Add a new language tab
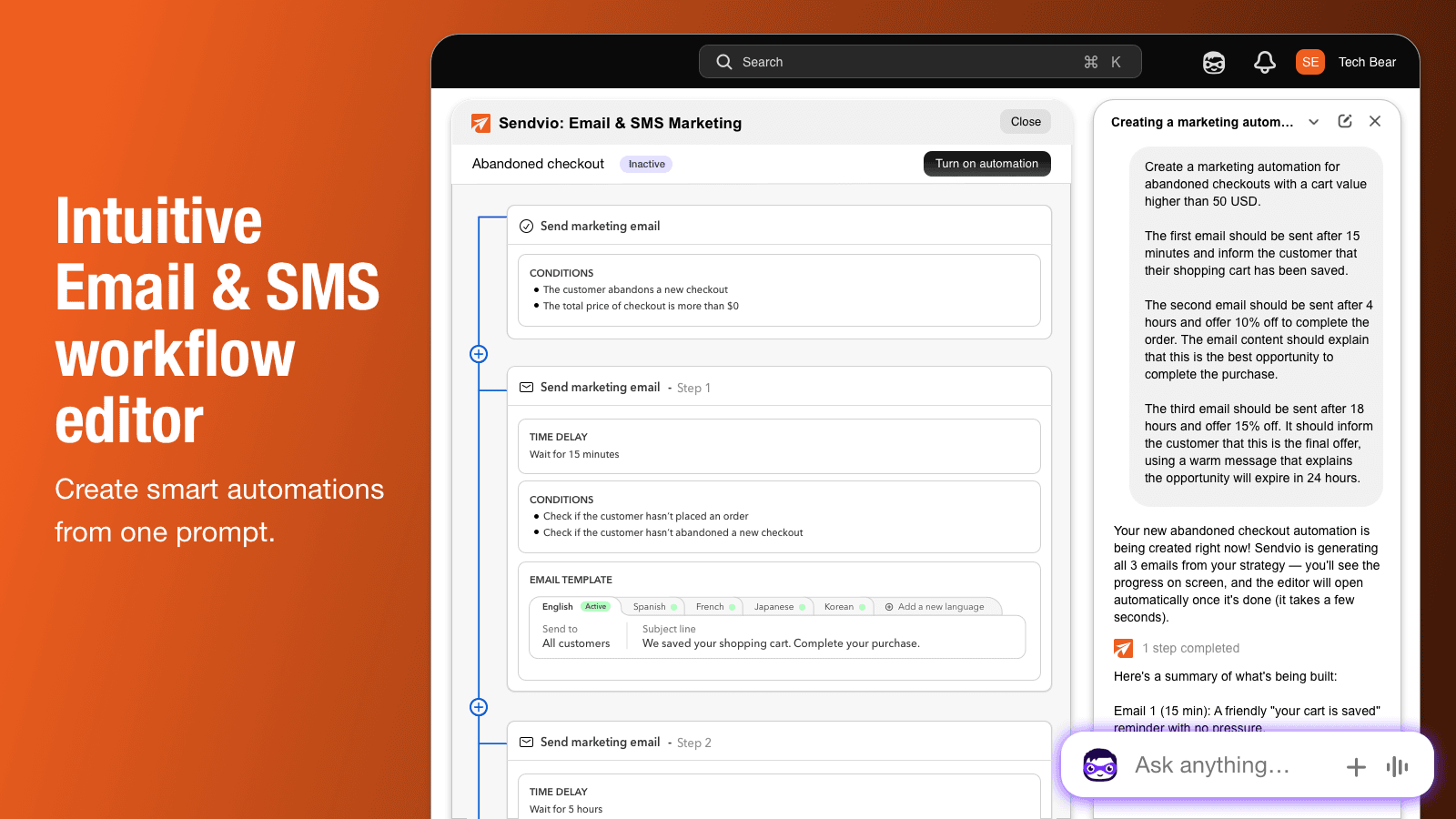Viewport: 1456px width, 819px height. tap(935, 607)
